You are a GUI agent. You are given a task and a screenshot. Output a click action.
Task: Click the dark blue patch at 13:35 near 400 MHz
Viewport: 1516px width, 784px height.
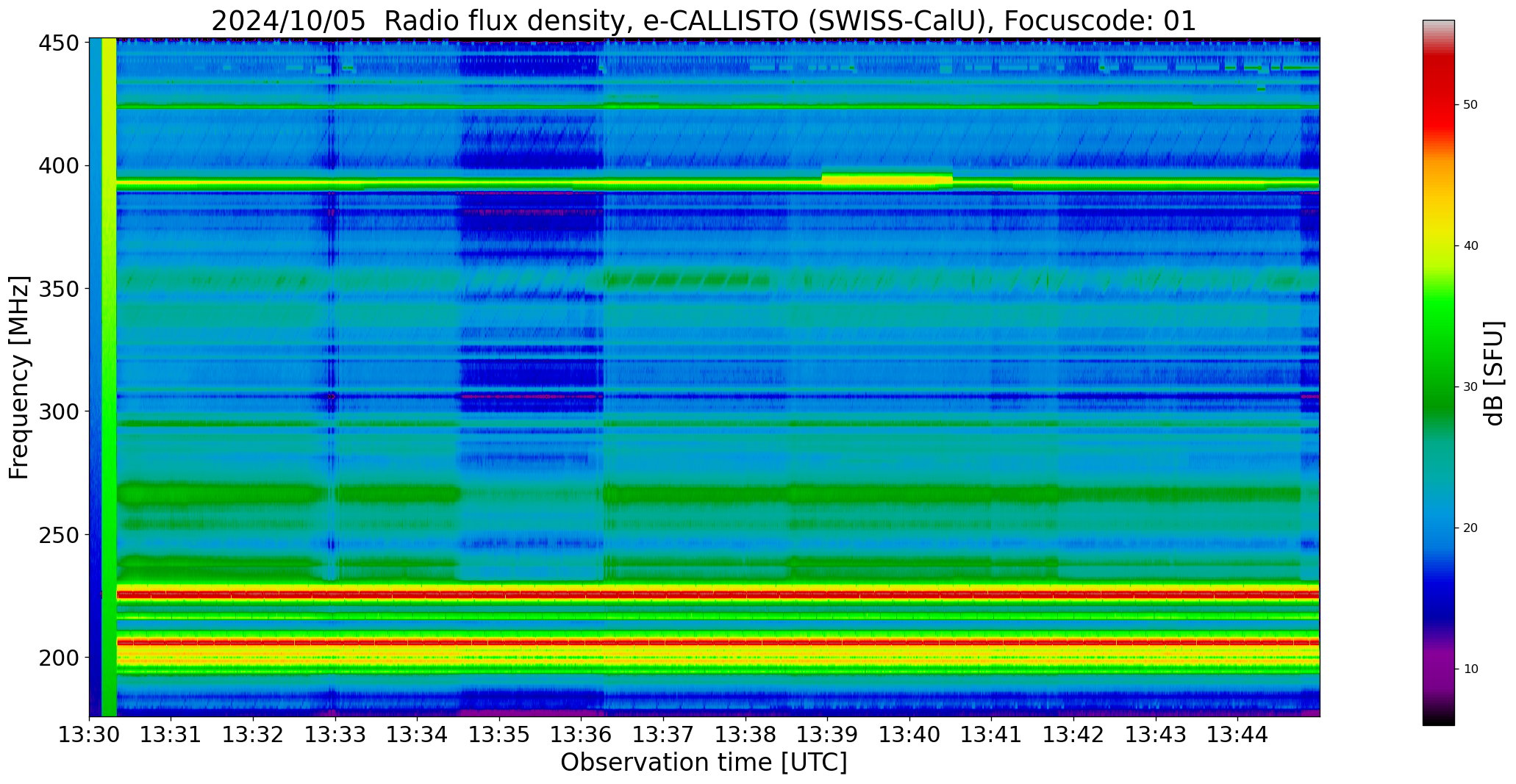point(531,159)
